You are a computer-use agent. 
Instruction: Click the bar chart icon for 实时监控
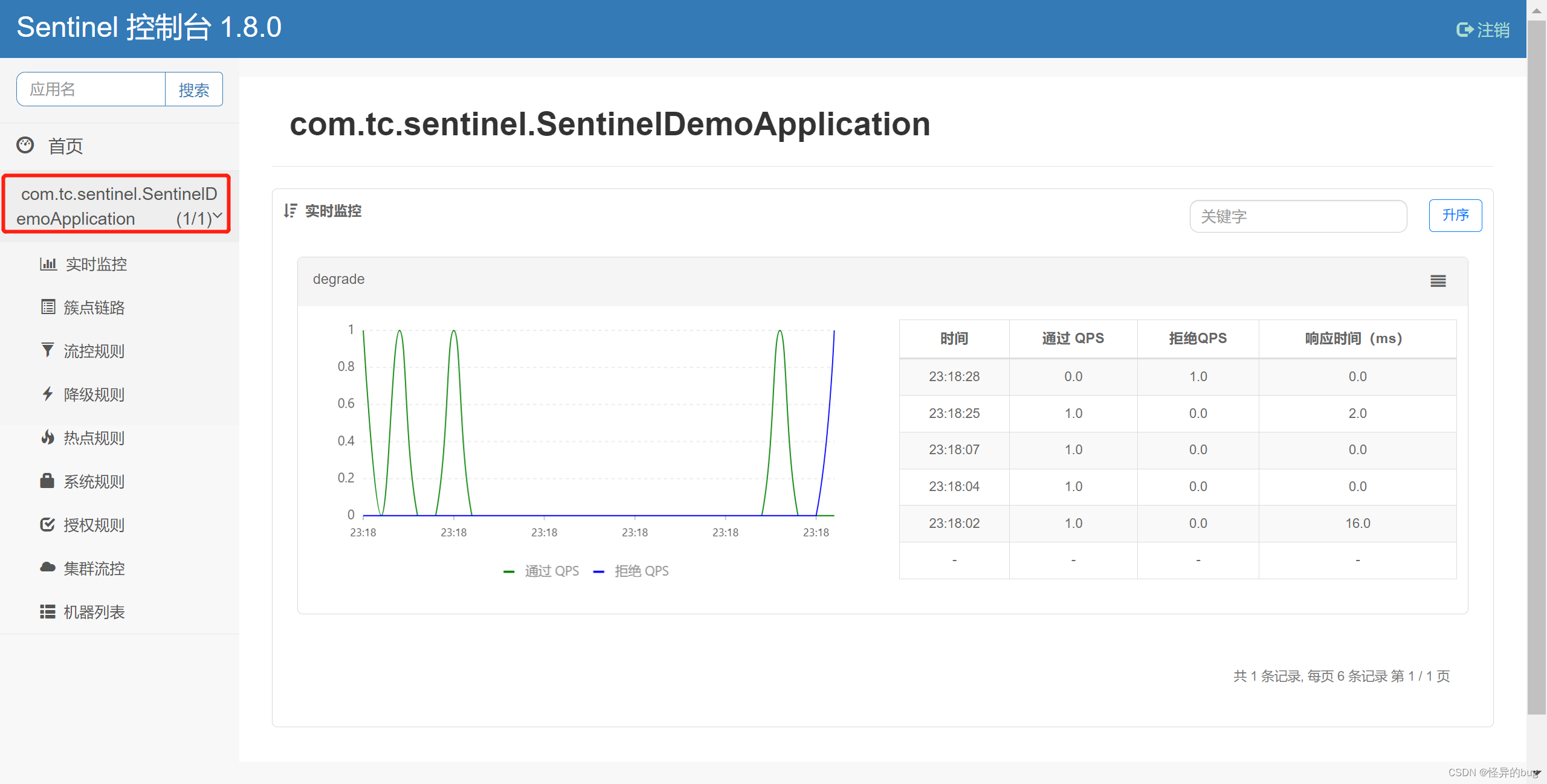pyautogui.click(x=48, y=264)
